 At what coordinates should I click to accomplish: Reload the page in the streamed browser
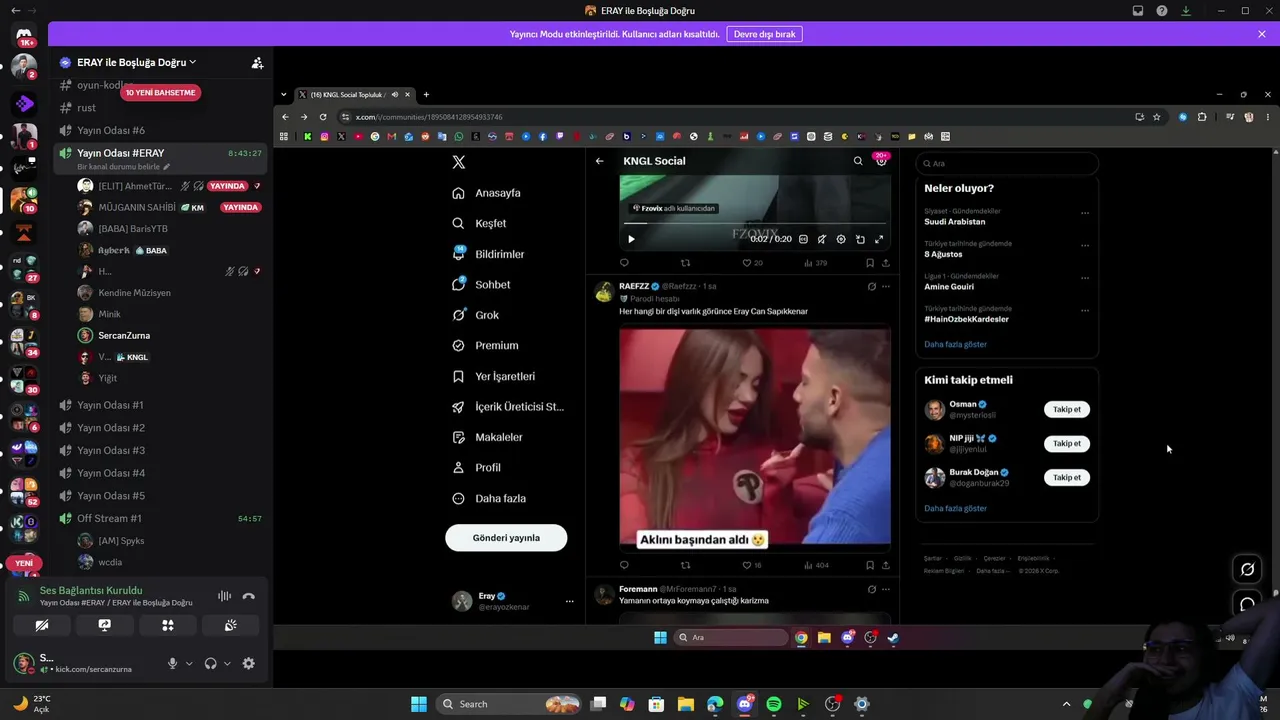323,117
